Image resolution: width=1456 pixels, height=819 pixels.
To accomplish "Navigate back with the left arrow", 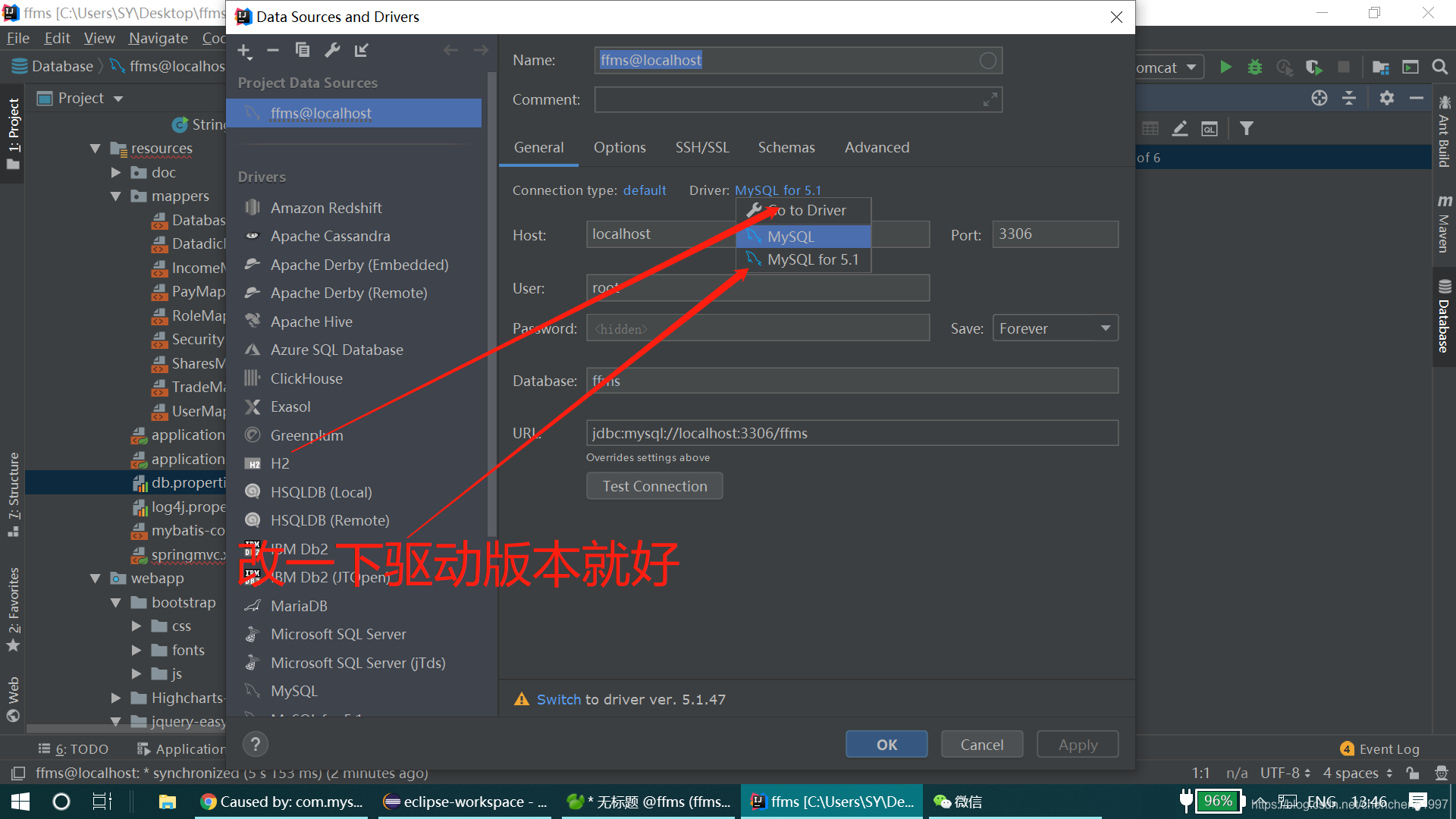I will [450, 51].
